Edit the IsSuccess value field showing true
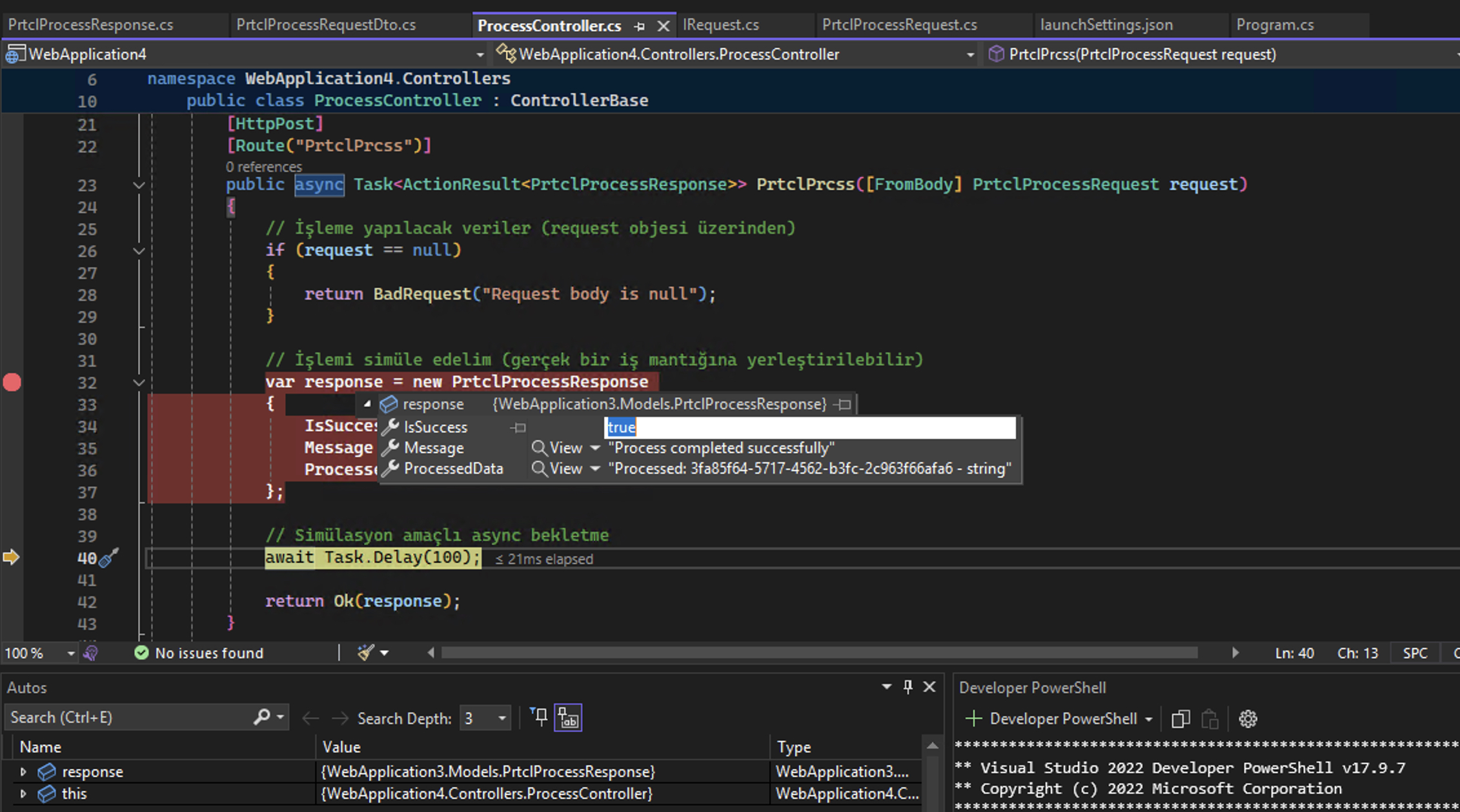 810,427
